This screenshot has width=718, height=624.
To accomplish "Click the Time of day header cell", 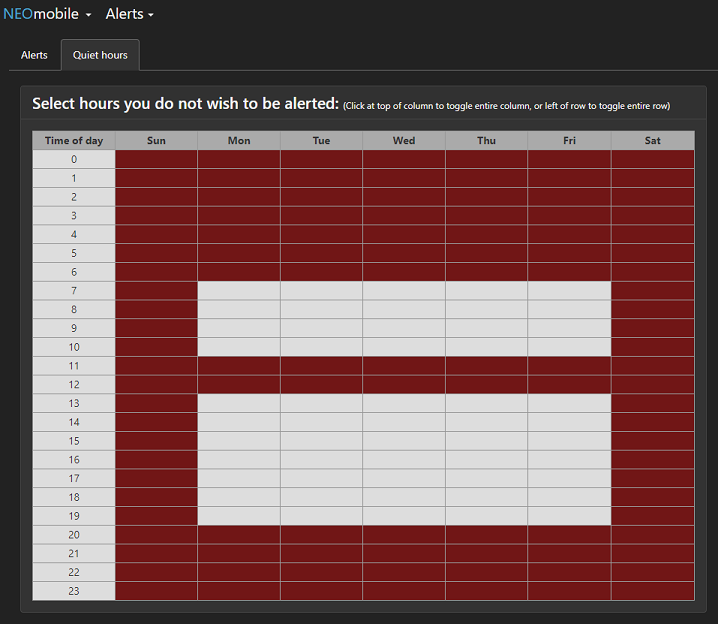I will tap(74, 141).
